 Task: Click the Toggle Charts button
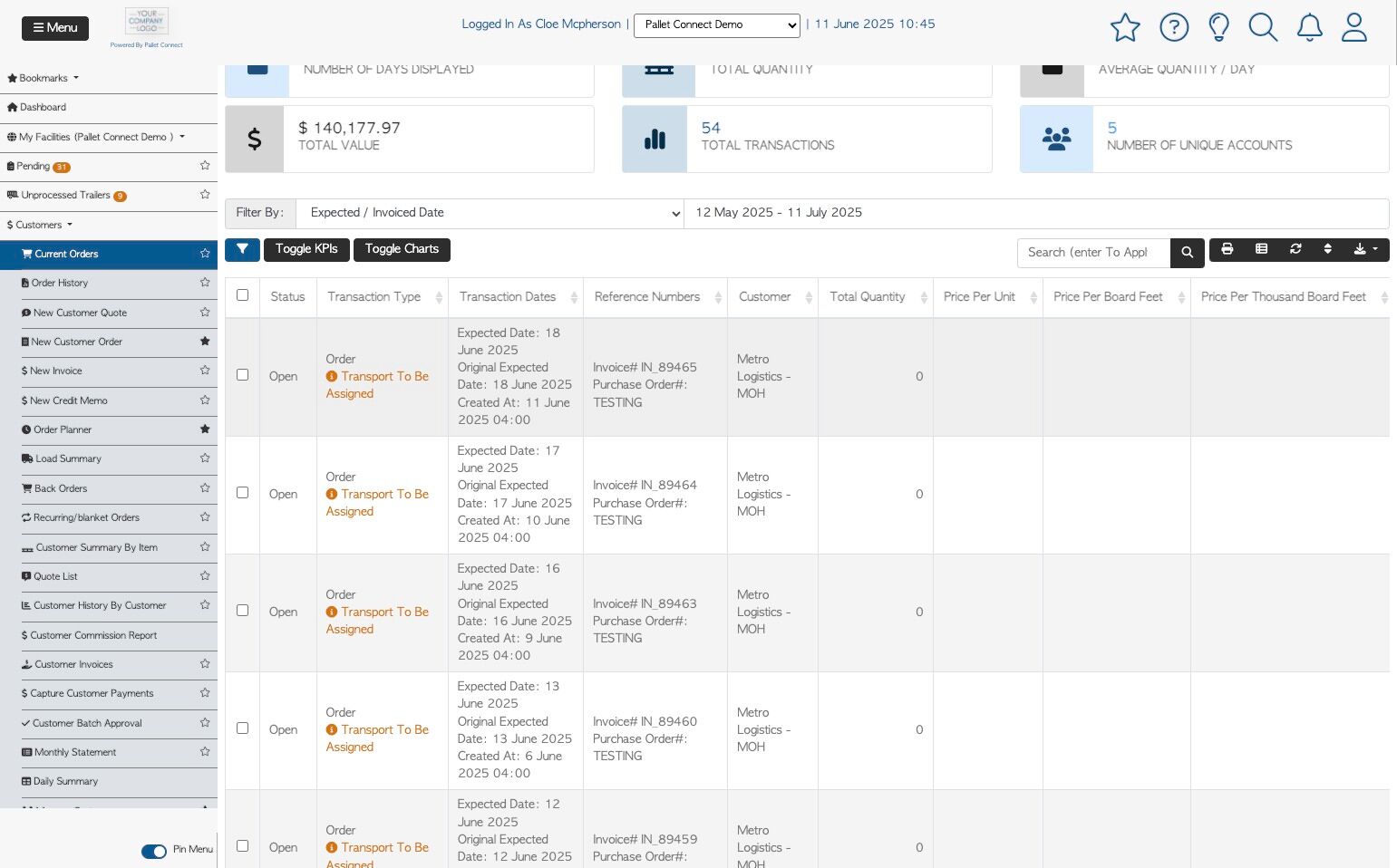click(x=402, y=249)
